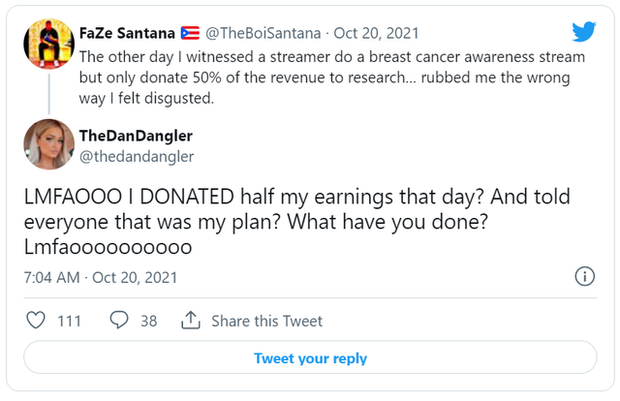This screenshot has height=401, width=620.
Task: Click the TheDanDangler display name
Action: tap(136, 136)
